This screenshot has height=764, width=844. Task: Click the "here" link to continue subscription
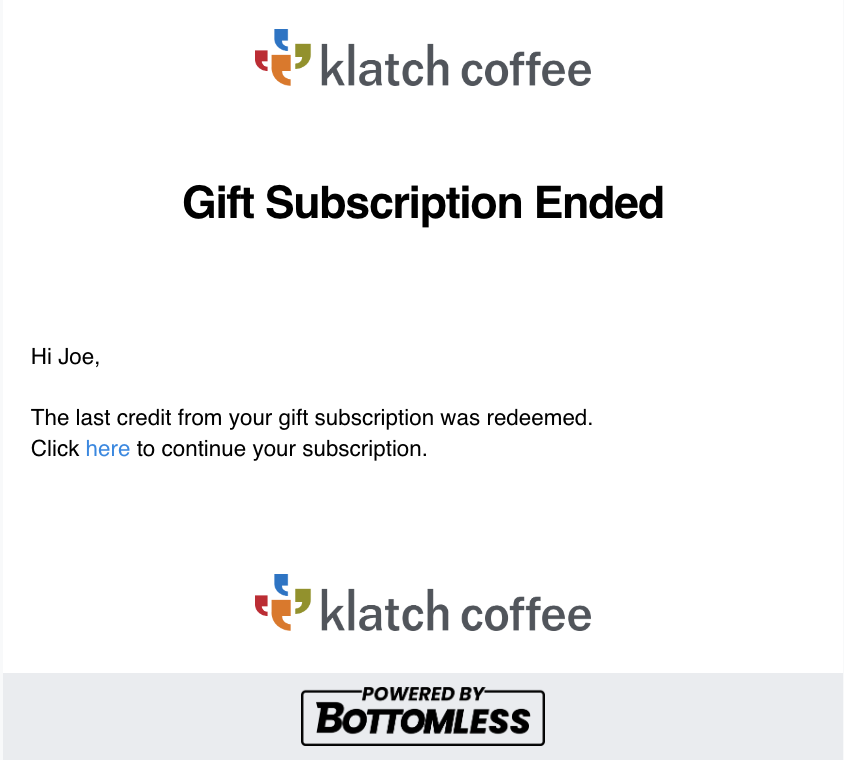(108, 448)
